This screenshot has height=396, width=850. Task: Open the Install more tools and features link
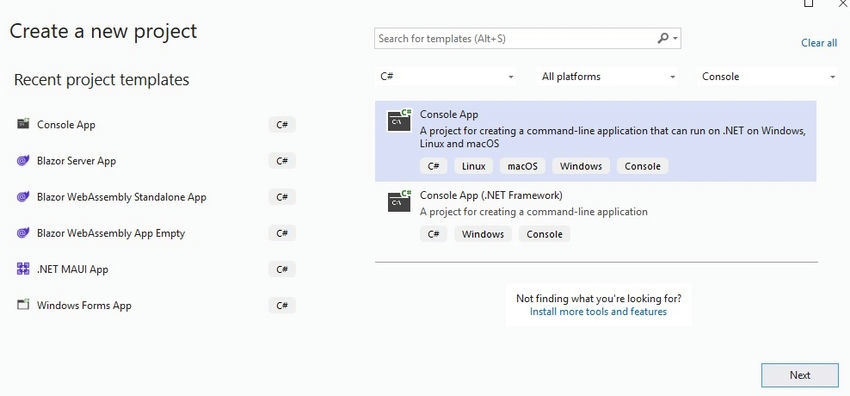click(598, 311)
